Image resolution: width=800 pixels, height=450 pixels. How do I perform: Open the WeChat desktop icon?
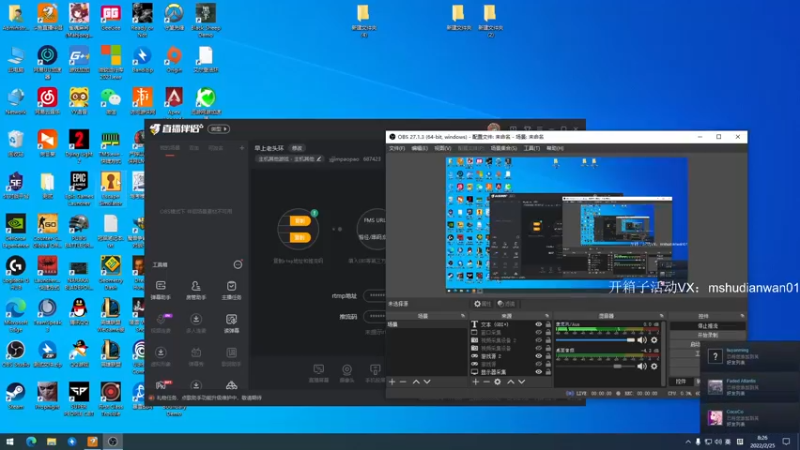point(111,101)
